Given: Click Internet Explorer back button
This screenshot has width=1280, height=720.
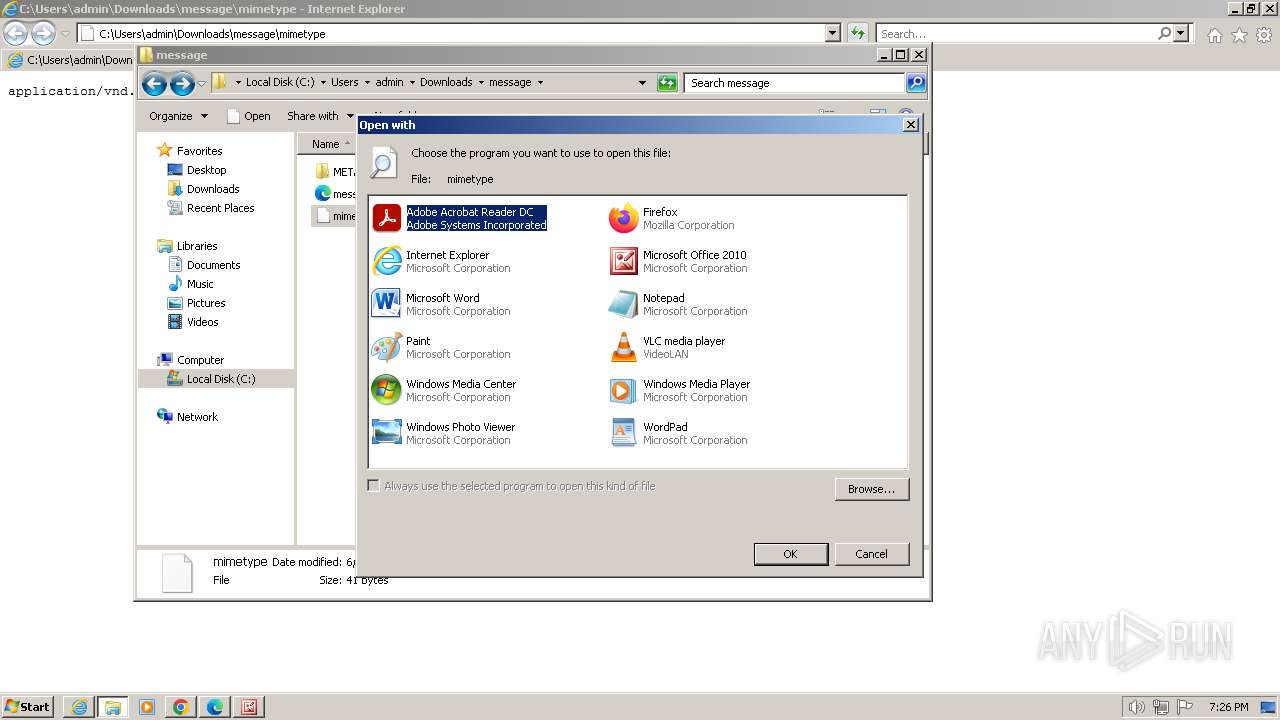Looking at the screenshot, I should (16, 33).
